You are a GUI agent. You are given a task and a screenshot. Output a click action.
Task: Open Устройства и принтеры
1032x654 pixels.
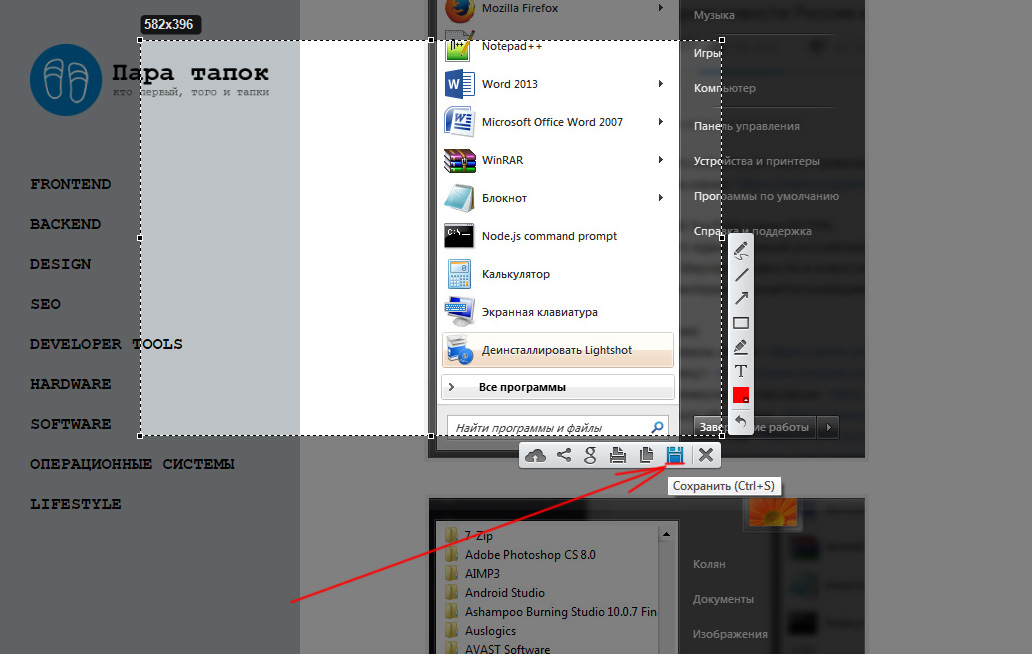756,161
